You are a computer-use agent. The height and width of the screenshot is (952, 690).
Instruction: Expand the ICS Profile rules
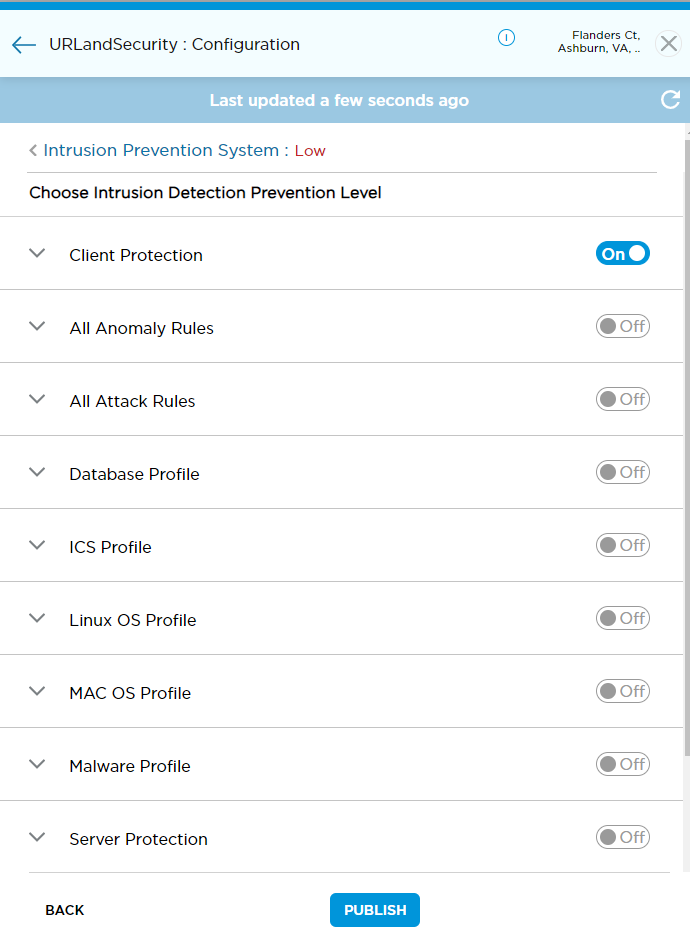37,545
